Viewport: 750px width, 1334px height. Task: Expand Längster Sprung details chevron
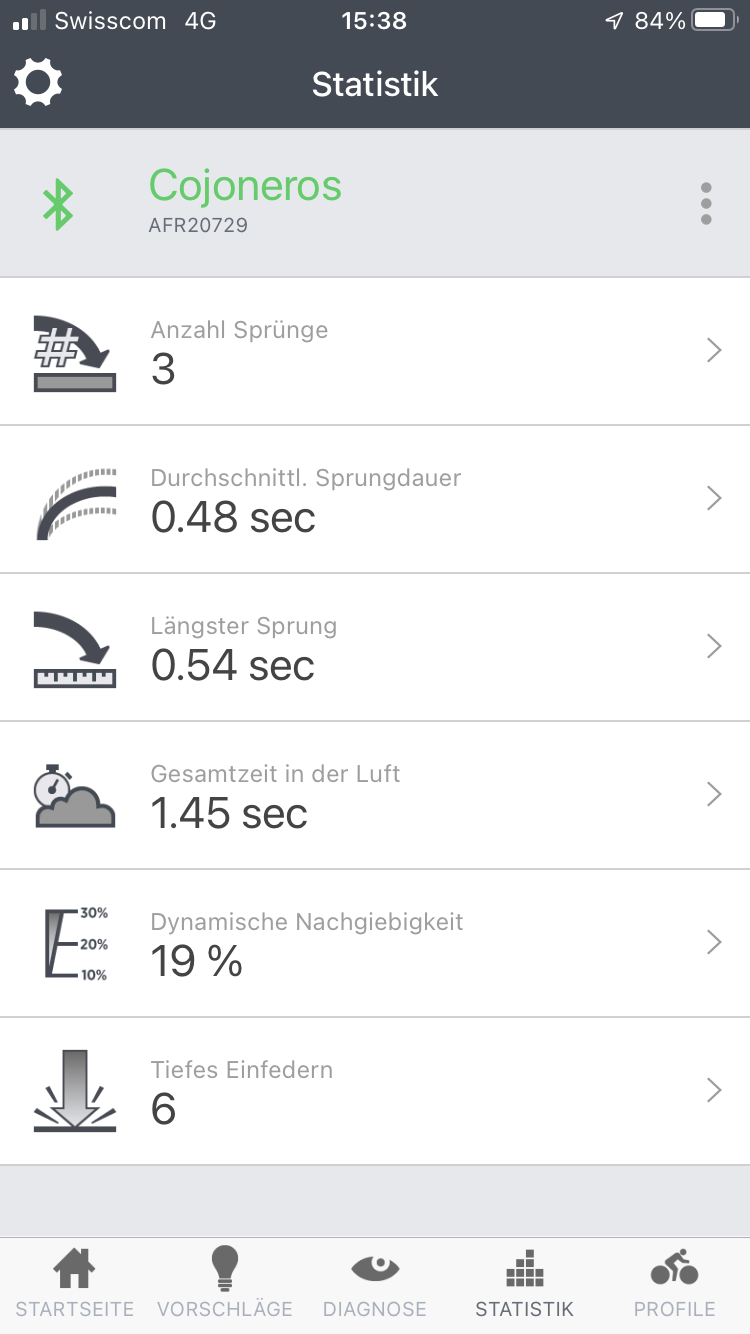click(x=714, y=647)
